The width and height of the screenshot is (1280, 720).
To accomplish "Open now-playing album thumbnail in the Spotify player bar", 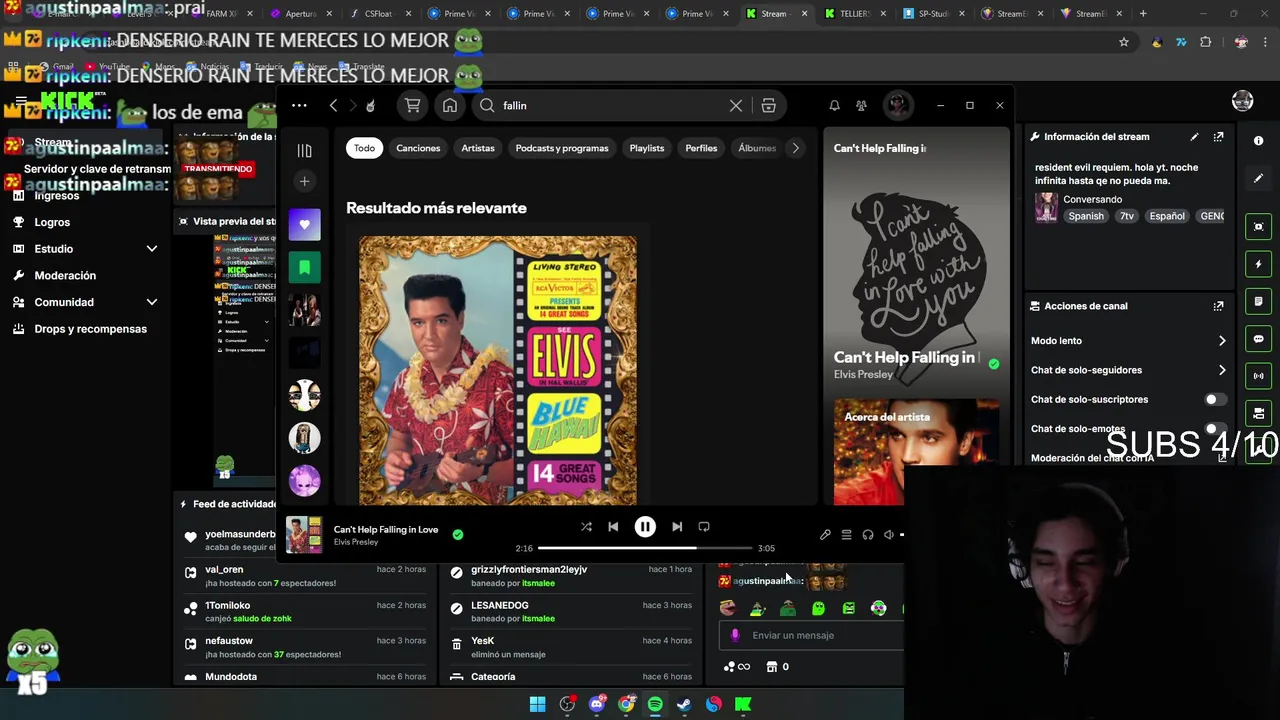I will pyautogui.click(x=304, y=535).
